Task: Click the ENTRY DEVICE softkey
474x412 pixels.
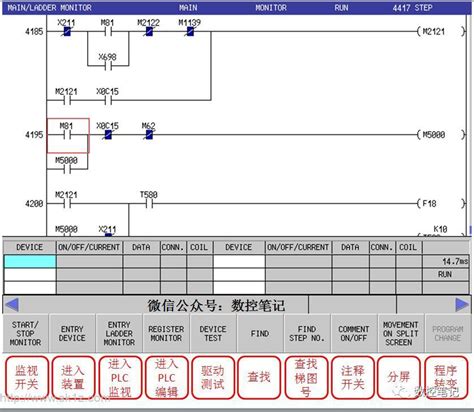Action: (72, 333)
